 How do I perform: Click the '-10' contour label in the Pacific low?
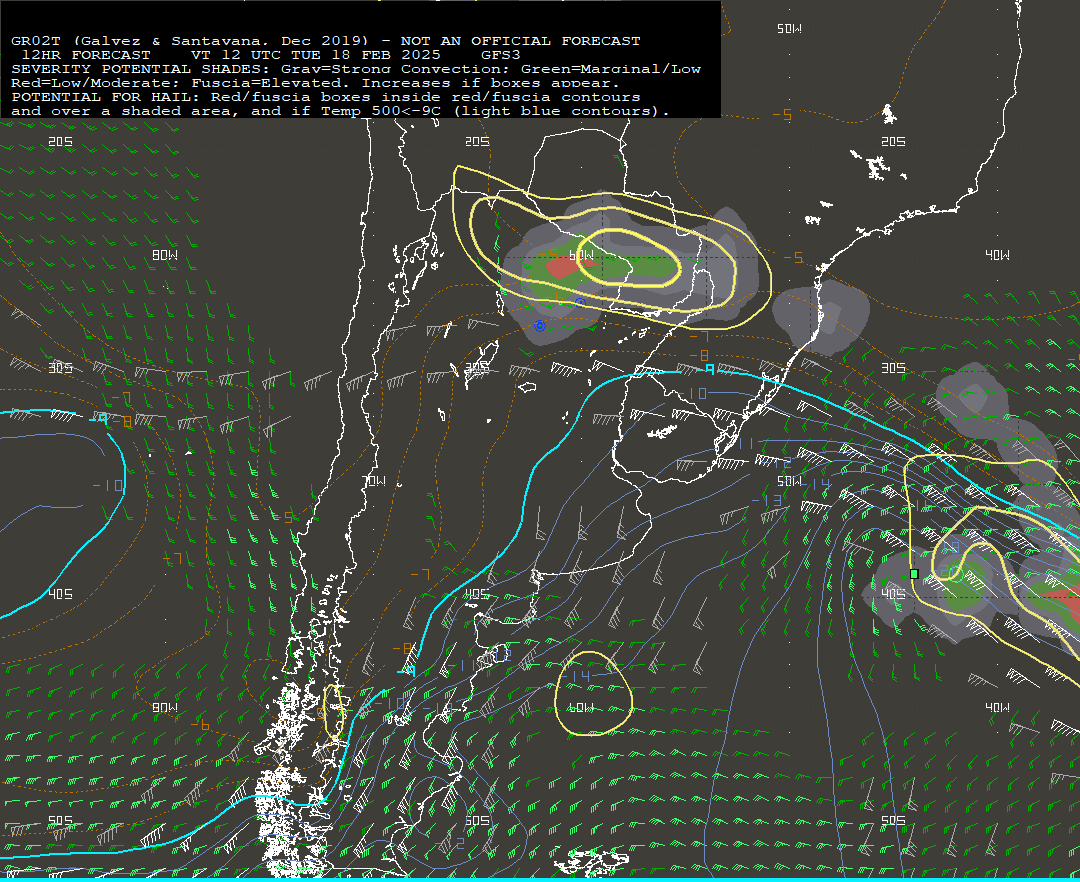pyautogui.click(x=109, y=485)
